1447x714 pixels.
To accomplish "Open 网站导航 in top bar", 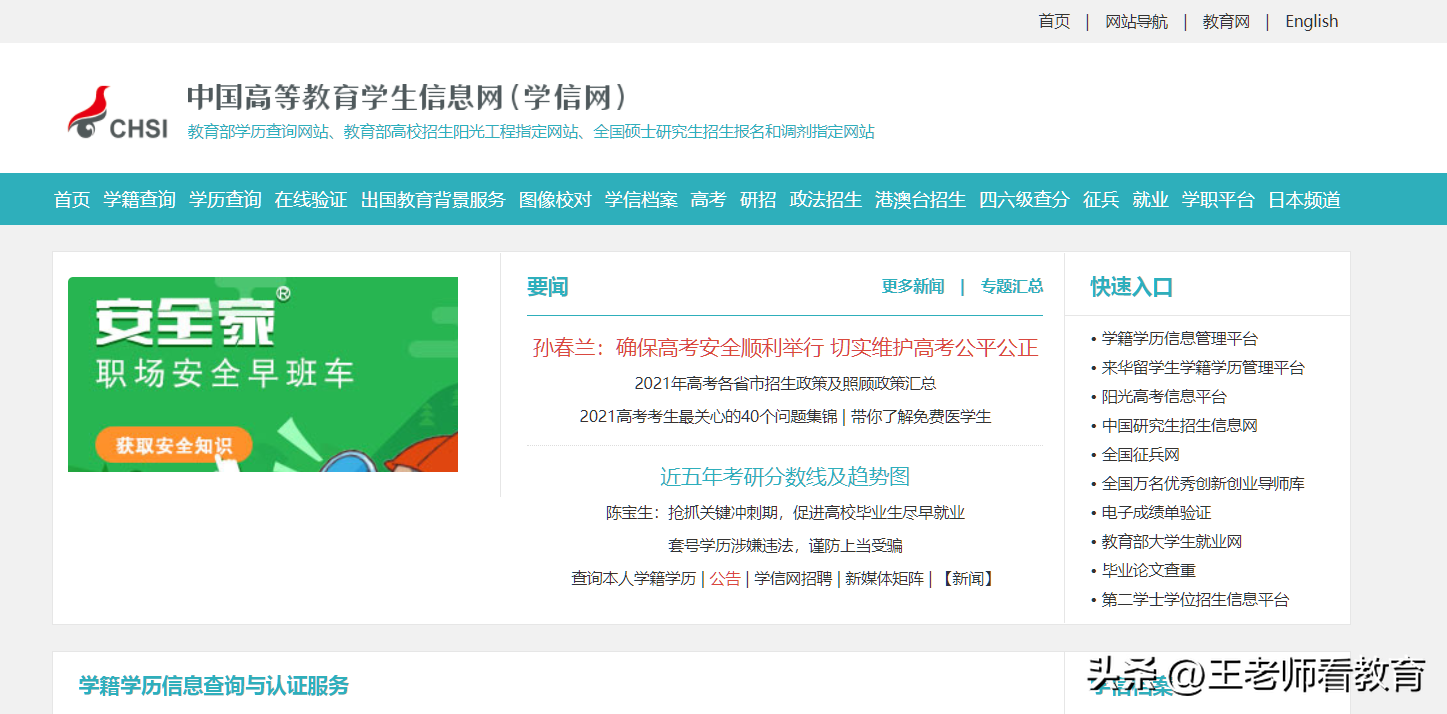I will click(x=1136, y=21).
